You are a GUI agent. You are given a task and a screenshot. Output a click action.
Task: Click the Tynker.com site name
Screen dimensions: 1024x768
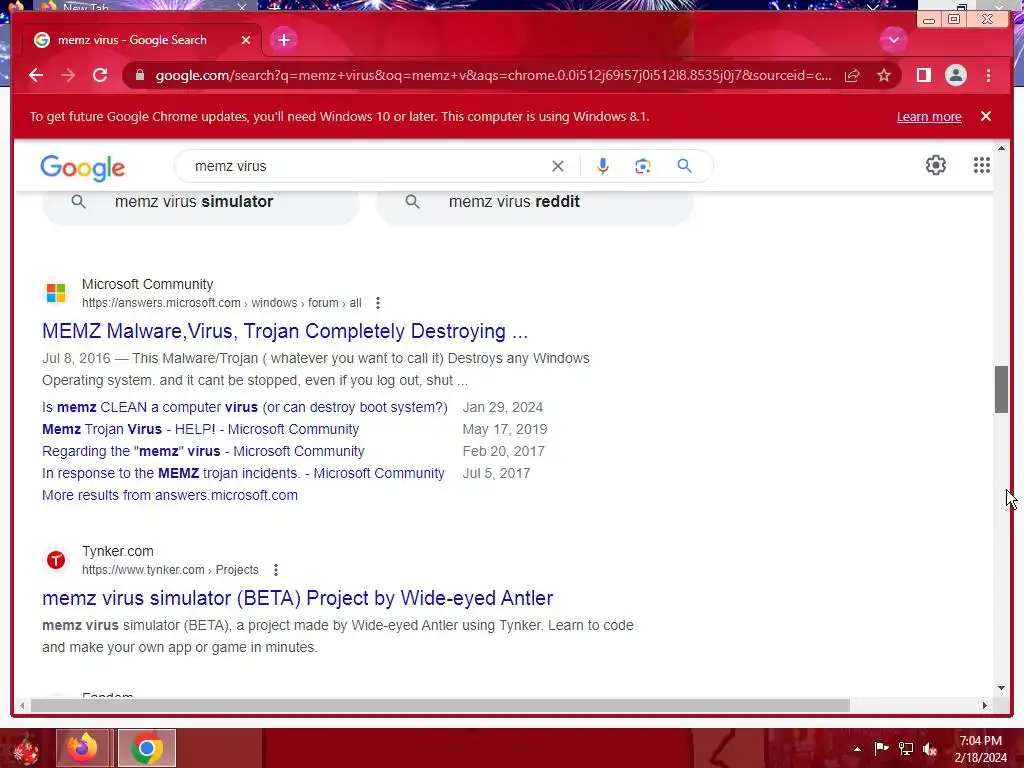coord(118,552)
